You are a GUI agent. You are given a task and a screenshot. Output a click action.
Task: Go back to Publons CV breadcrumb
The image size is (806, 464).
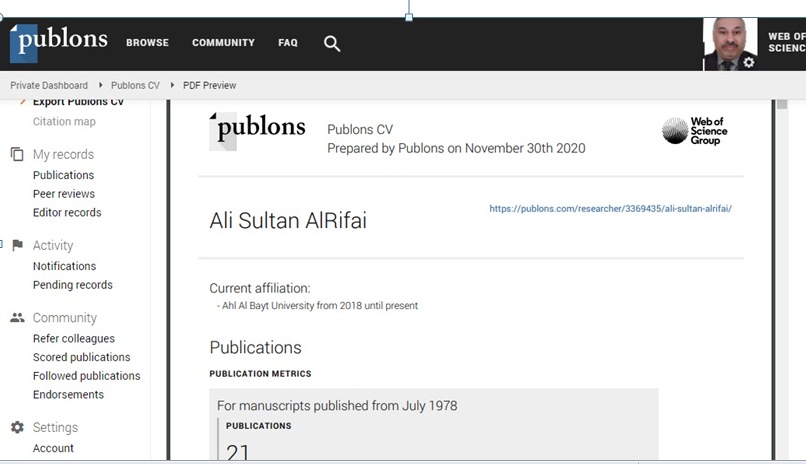[135, 86]
